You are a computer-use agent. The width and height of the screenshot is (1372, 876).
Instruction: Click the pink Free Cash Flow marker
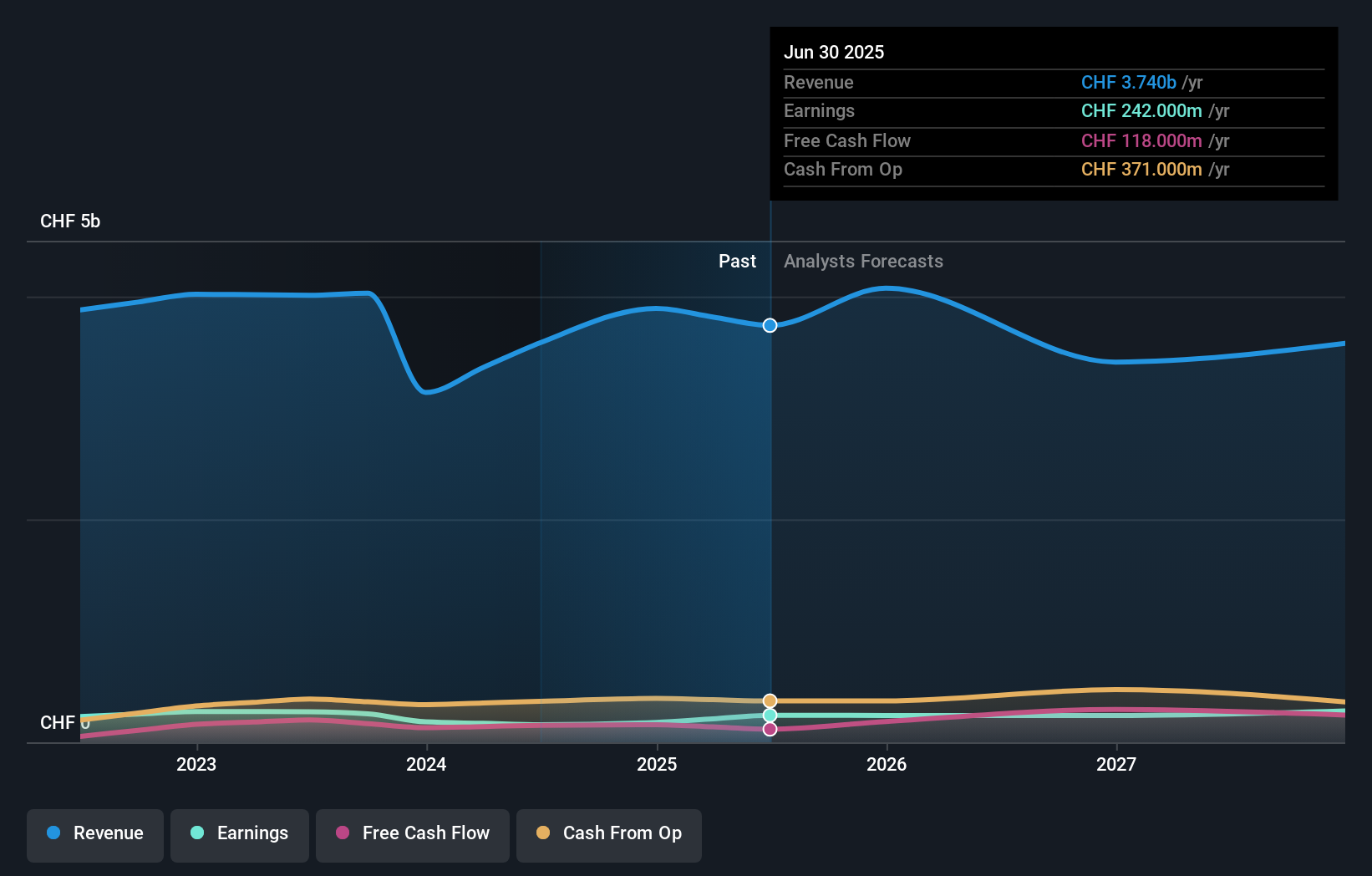770,729
